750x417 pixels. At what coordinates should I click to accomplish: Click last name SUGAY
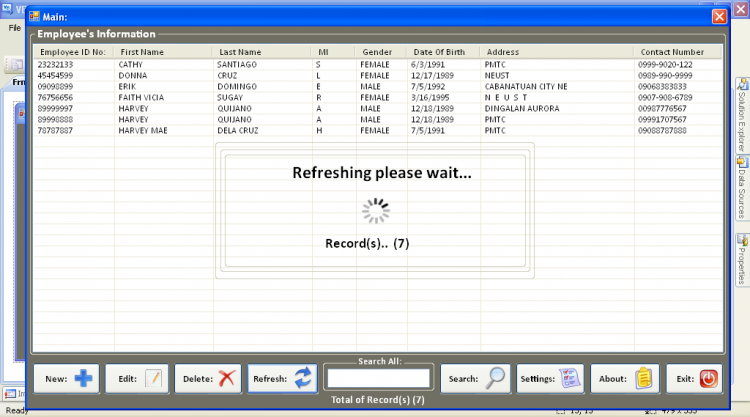click(x=230, y=98)
